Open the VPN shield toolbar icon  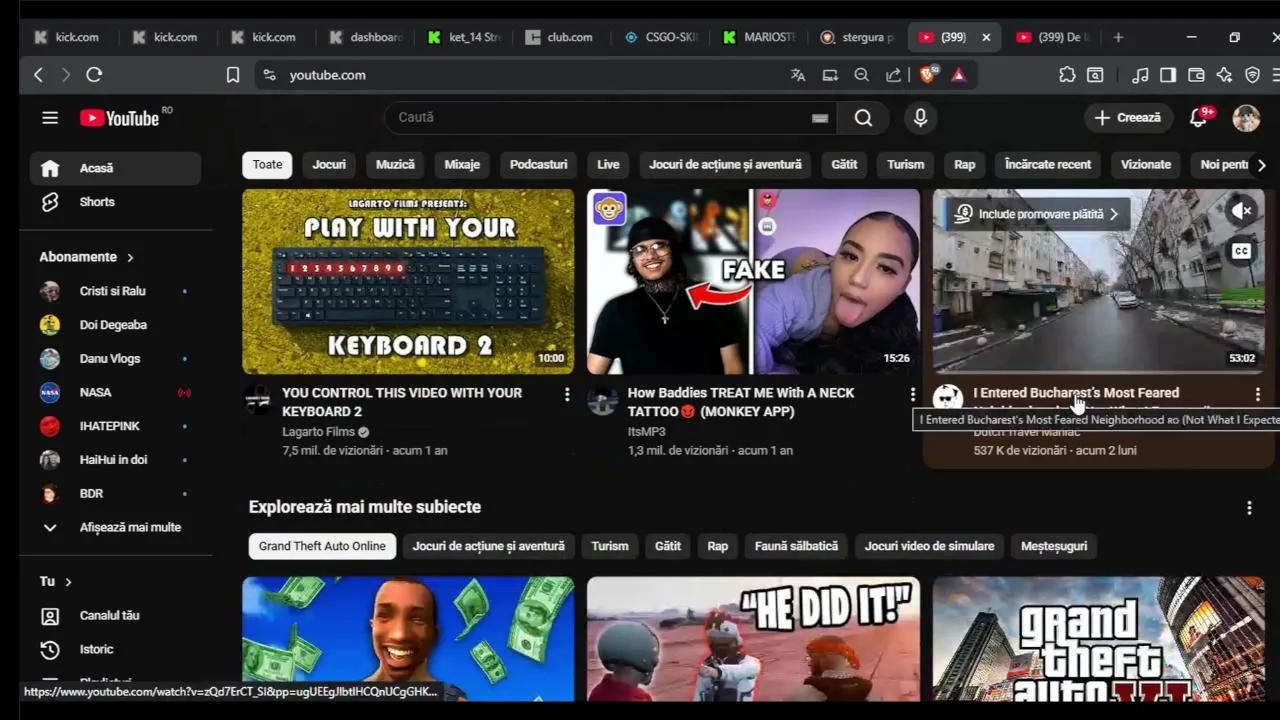[1252, 75]
